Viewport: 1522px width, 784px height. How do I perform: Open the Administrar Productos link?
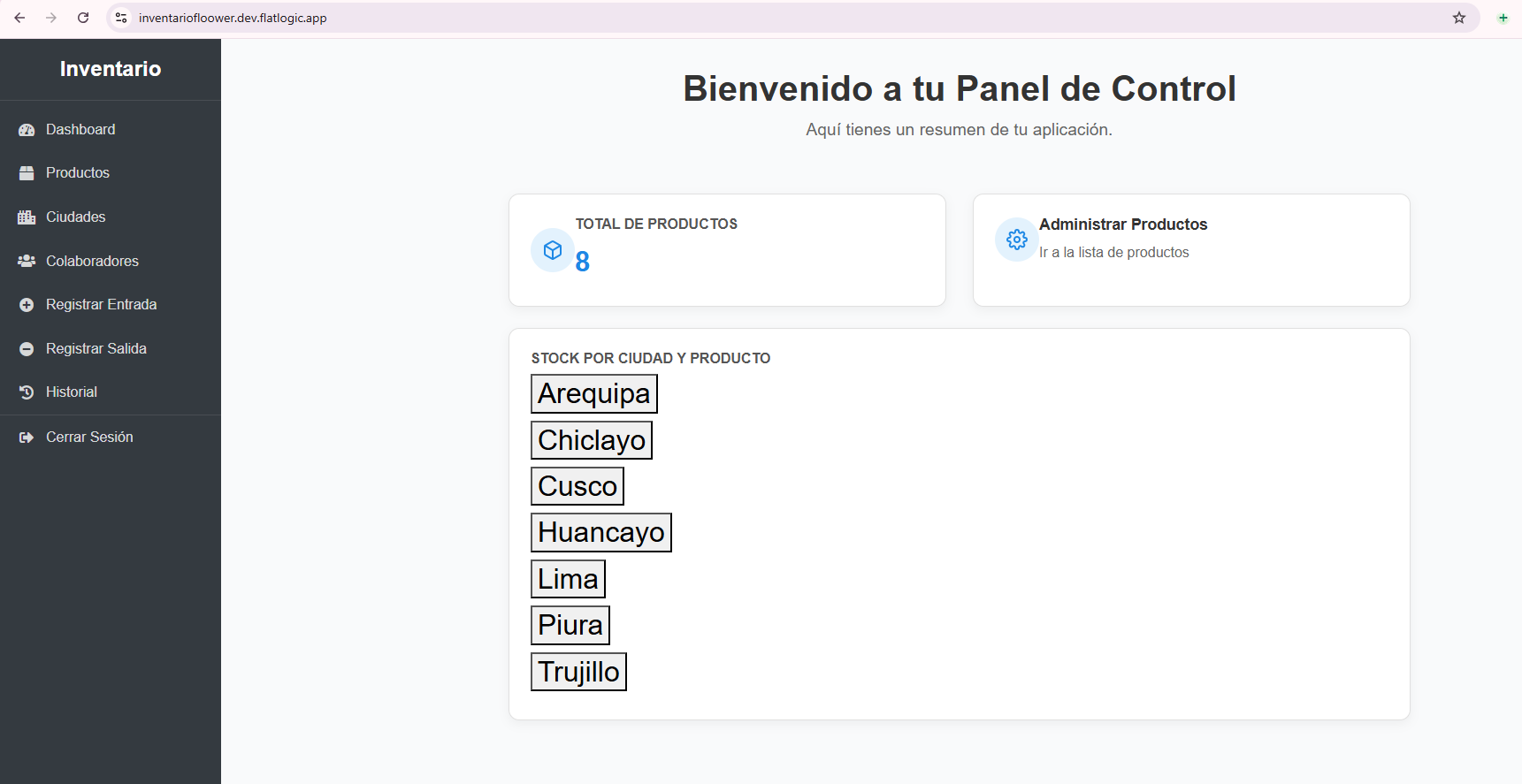(x=1122, y=225)
